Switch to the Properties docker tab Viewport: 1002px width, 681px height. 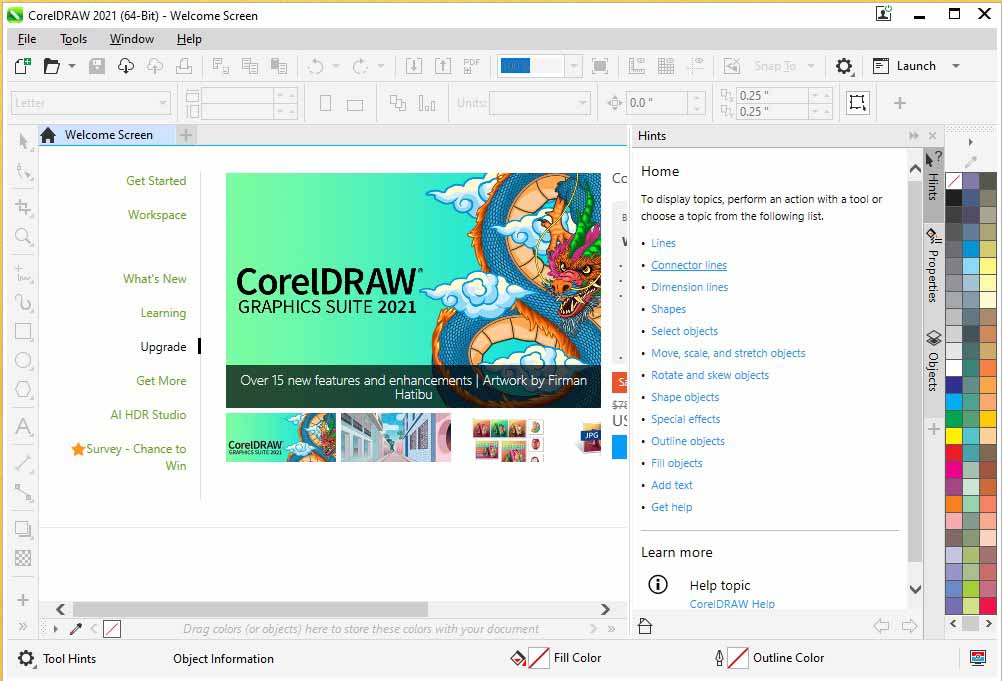[932, 266]
